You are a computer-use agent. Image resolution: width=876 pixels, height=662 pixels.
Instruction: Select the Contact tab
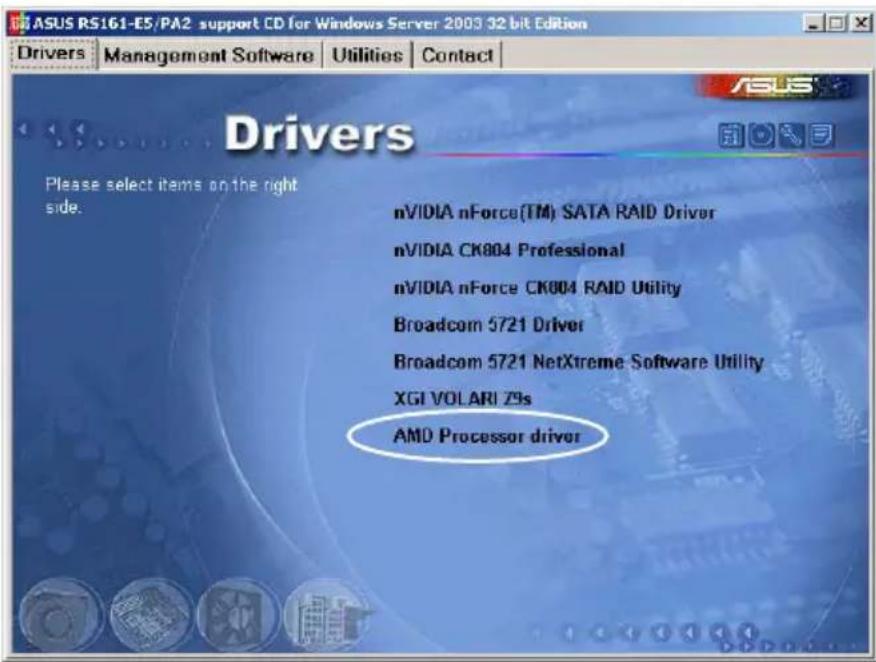coord(457,55)
